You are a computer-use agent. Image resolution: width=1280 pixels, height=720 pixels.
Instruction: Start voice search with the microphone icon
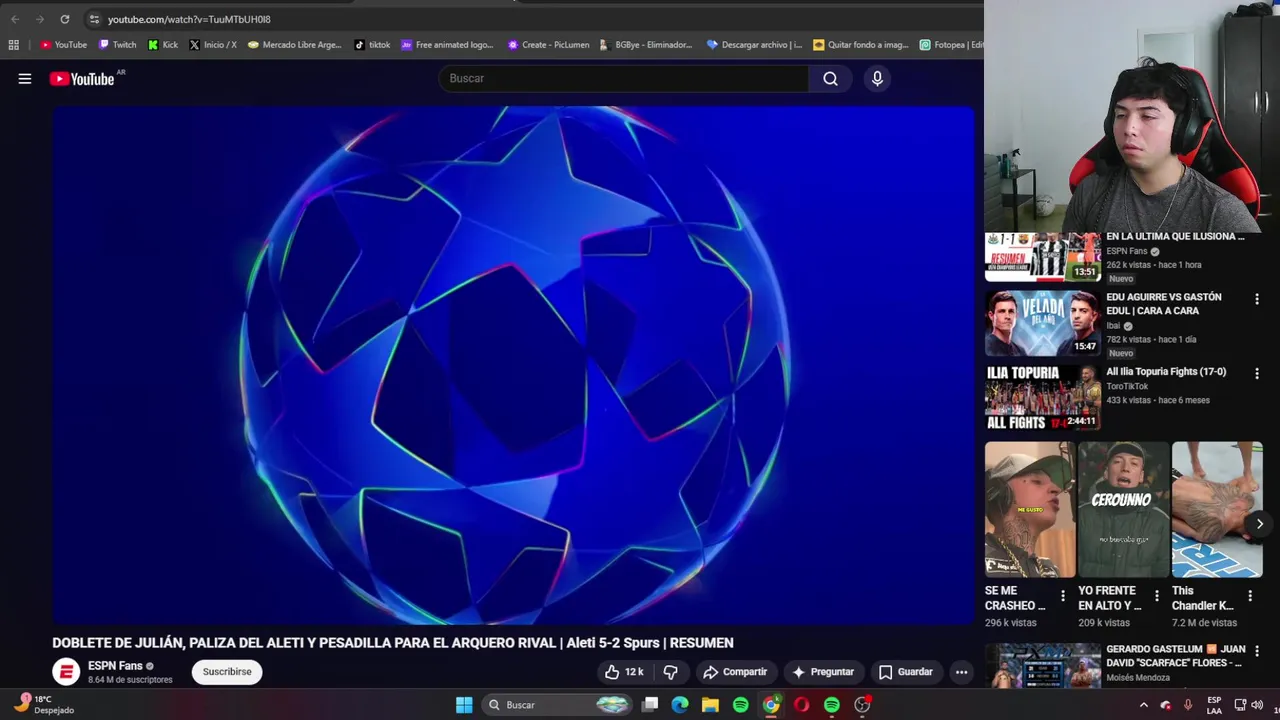pyautogui.click(x=877, y=79)
